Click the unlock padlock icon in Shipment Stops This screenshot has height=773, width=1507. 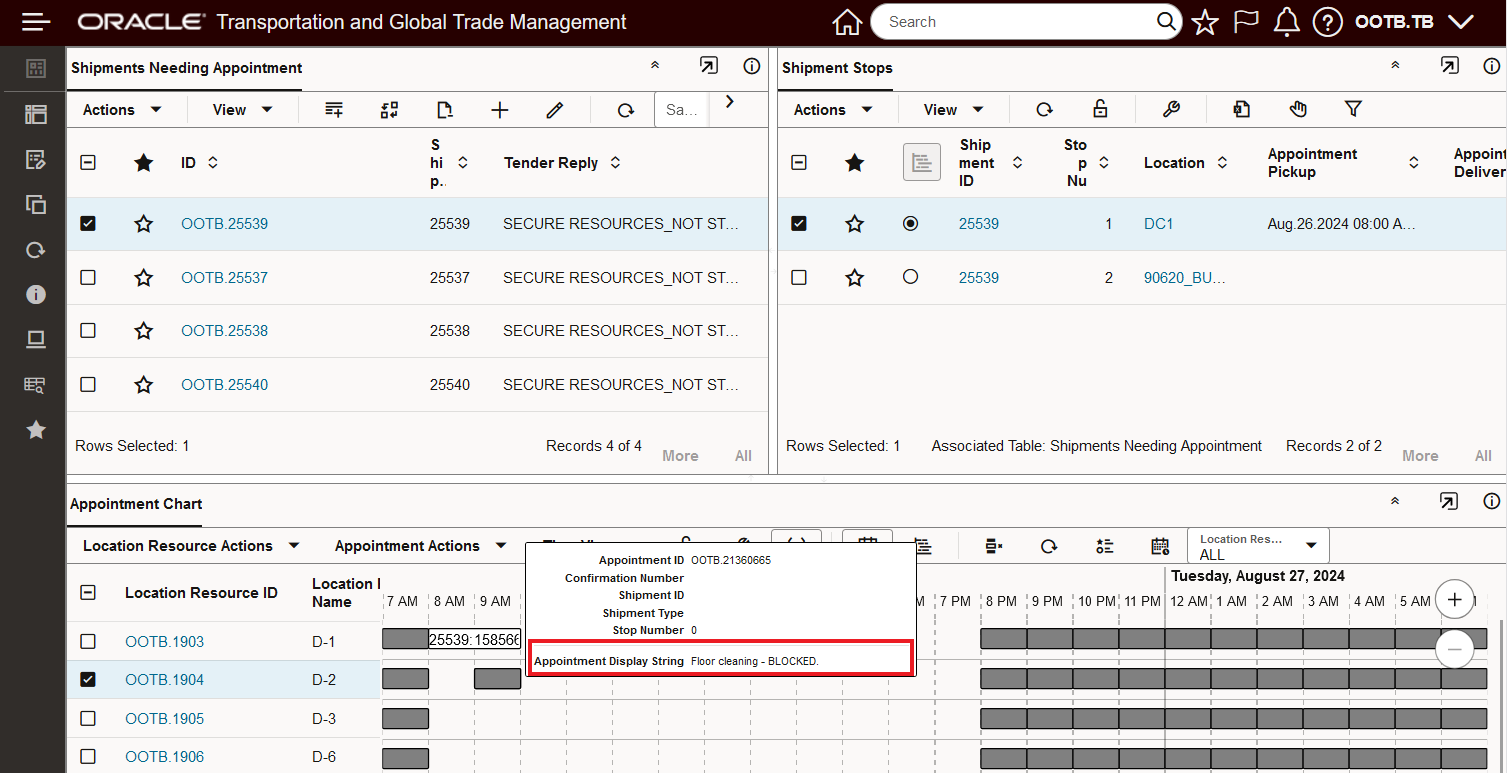click(1100, 109)
